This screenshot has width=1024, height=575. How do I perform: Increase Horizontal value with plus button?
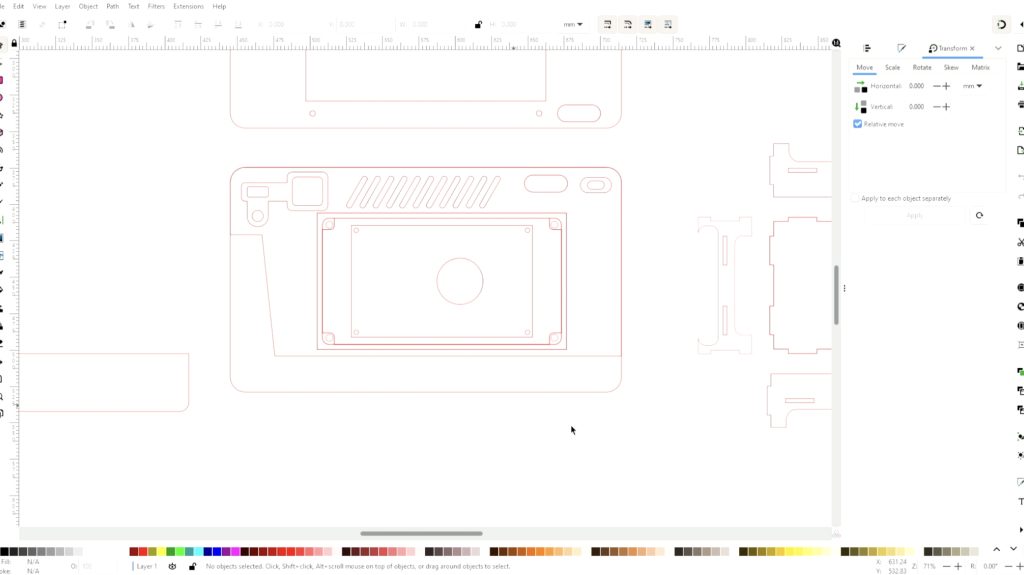point(946,86)
